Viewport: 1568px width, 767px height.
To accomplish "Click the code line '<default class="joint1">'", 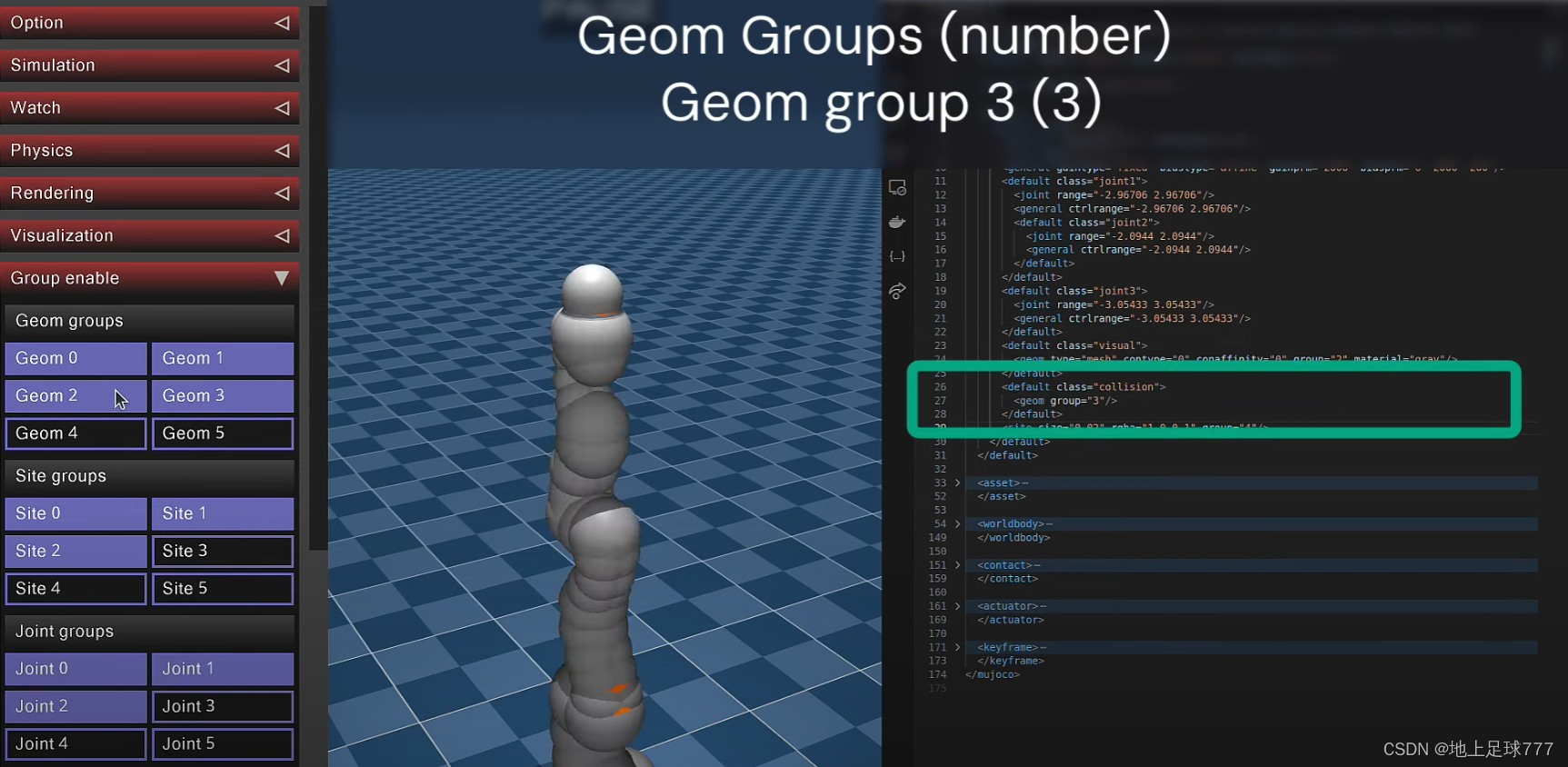I will click(1074, 182).
